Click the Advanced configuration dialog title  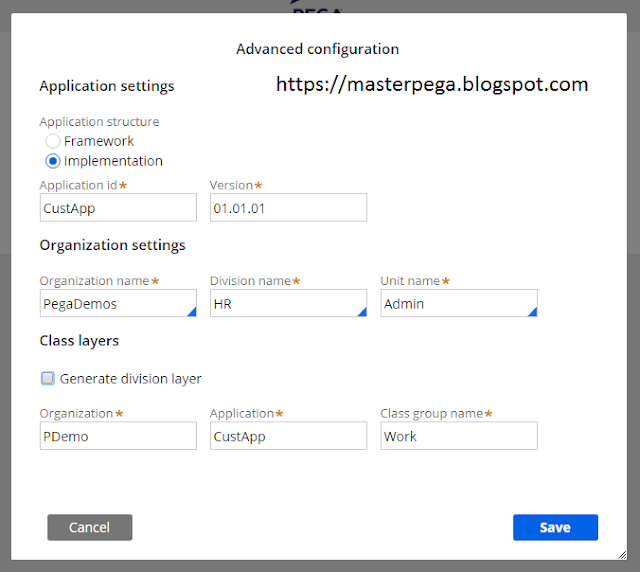pyautogui.click(x=318, y=49)
